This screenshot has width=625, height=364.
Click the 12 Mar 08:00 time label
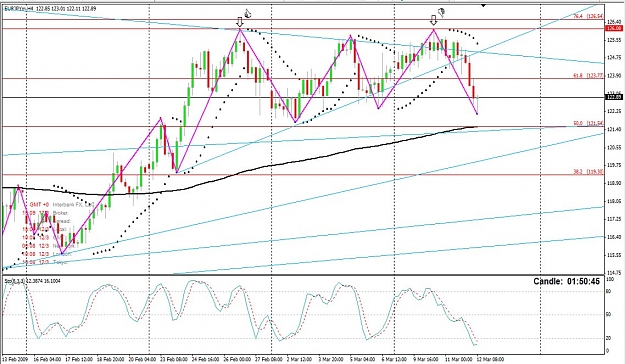click(x=490, y=359)
